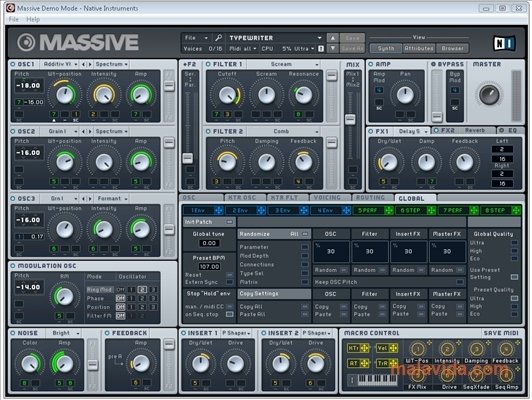Click the NI logo icon
Screen dimensions: 532x400
click(504, 43)
